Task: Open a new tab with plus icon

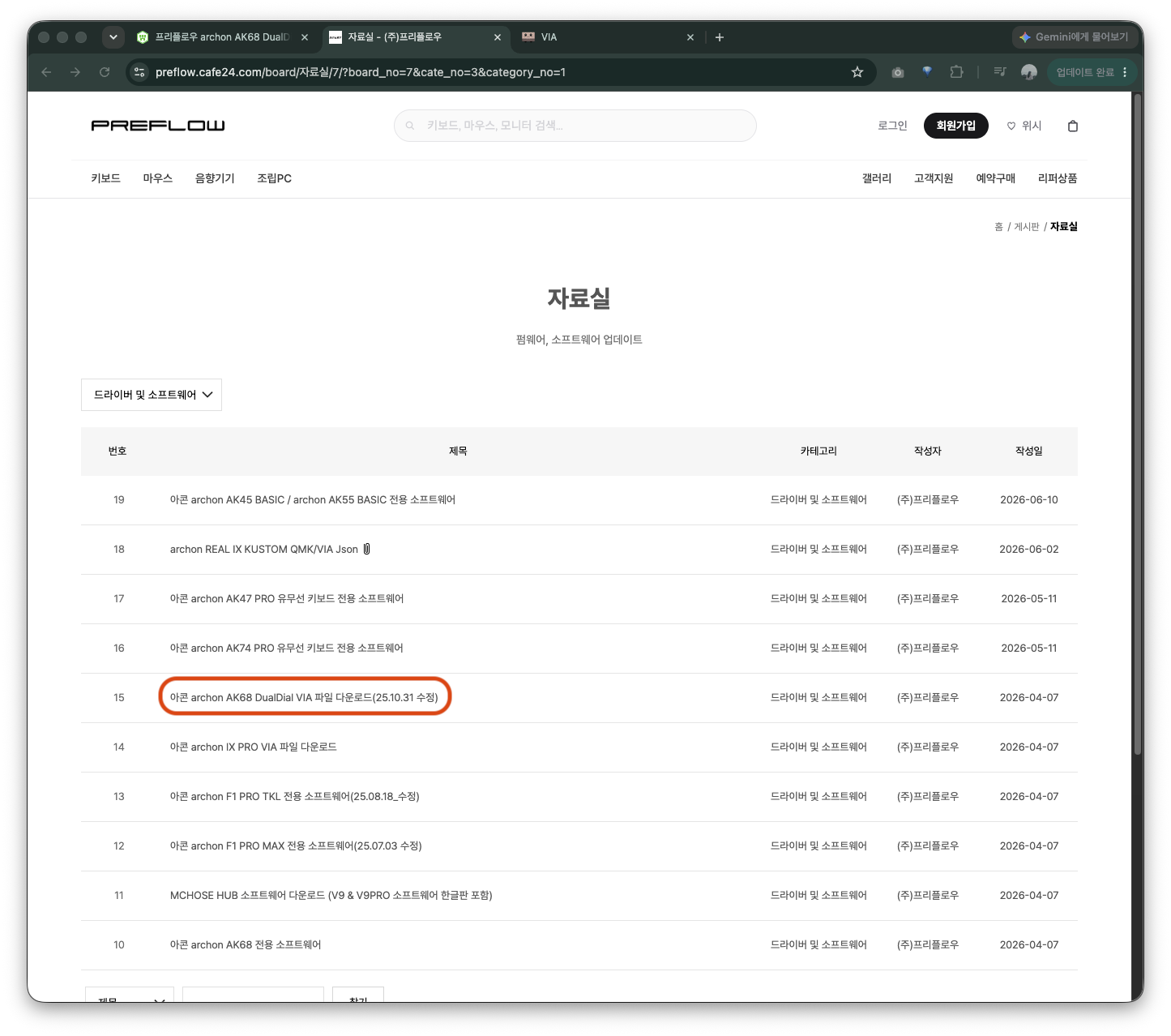Action: click(720, 37)
